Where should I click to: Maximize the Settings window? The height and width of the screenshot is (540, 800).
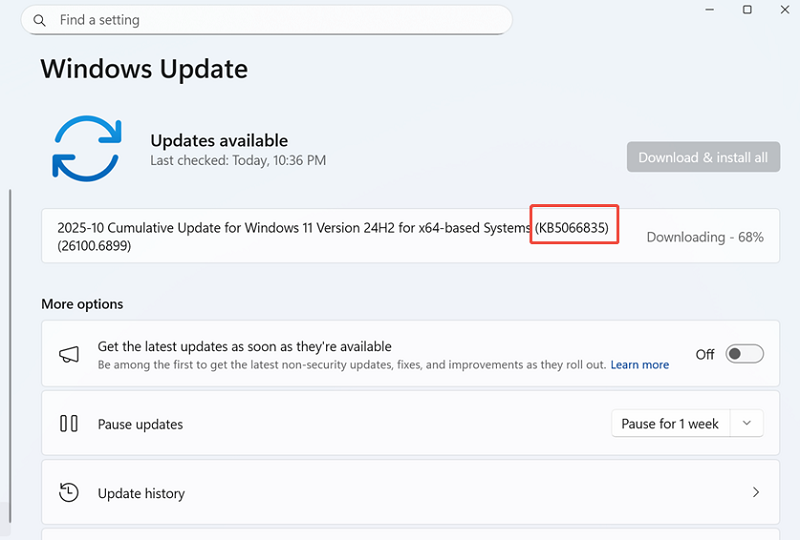coord(747,9)
